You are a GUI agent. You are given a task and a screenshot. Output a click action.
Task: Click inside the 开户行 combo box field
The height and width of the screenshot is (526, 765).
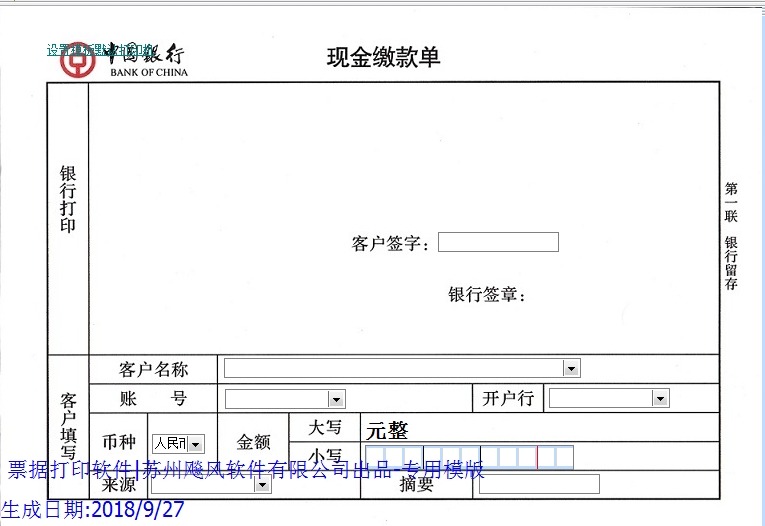[599, 399]
